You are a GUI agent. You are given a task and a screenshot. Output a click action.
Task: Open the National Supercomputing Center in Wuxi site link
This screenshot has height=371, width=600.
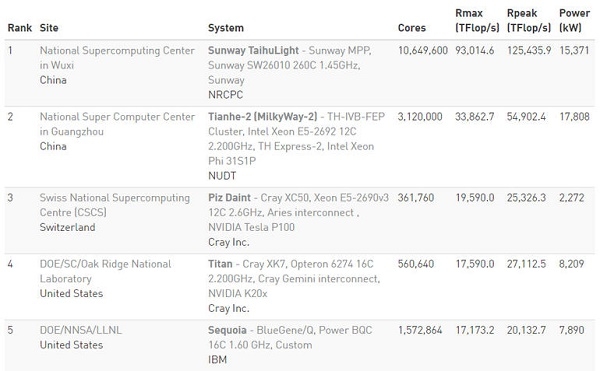(117, 58)
